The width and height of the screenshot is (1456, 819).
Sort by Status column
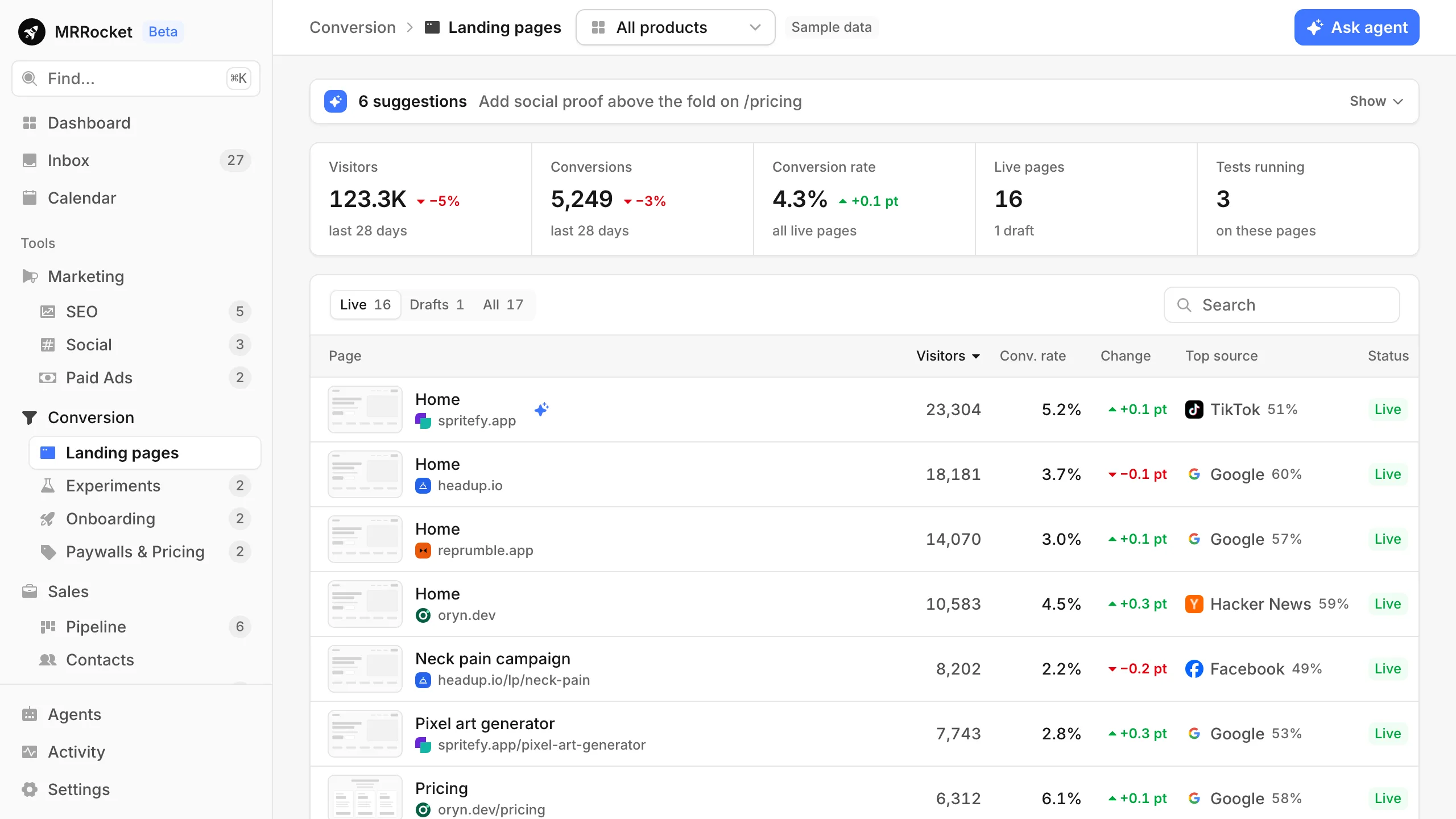(1388, 356)
